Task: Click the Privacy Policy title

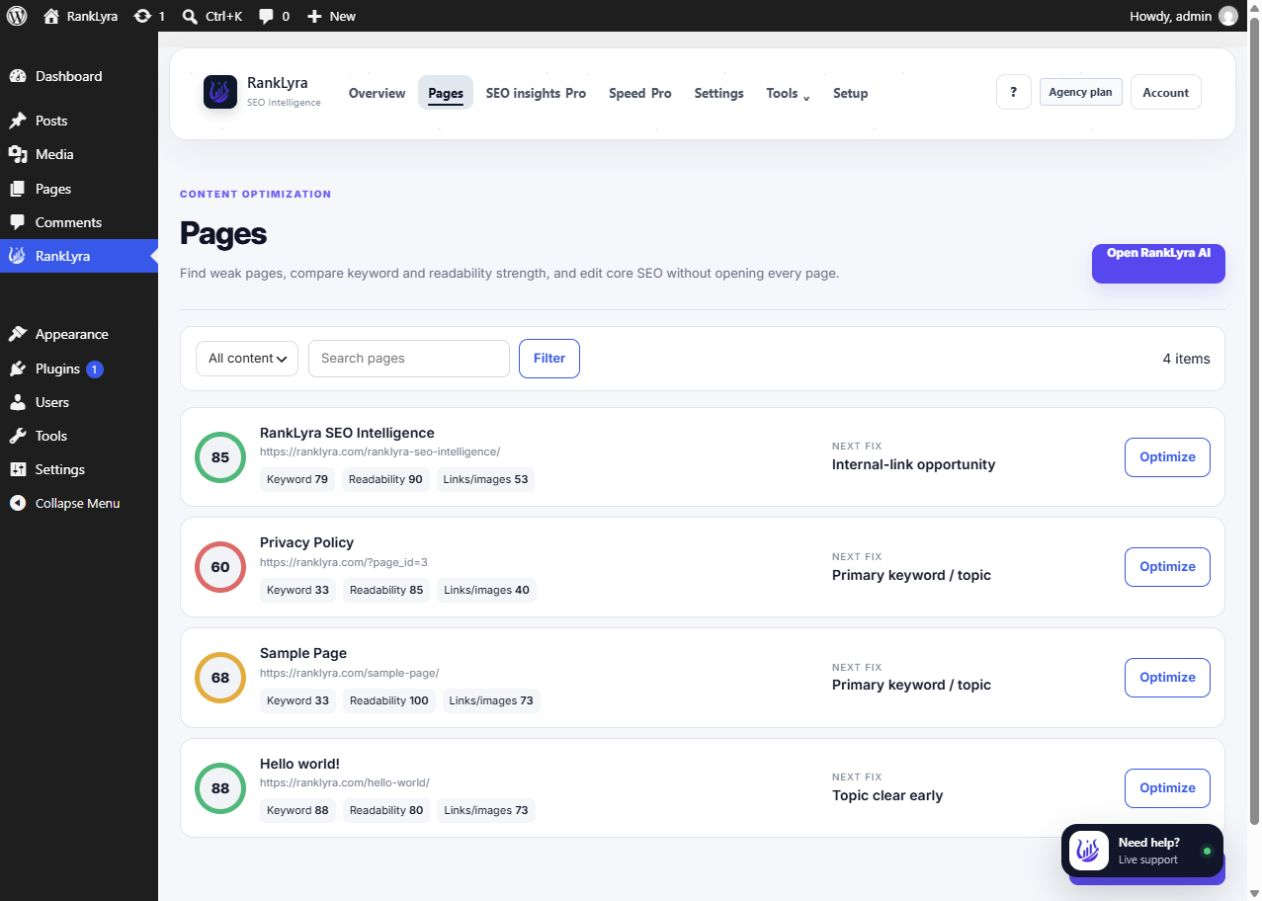Action: pos(307,542)
